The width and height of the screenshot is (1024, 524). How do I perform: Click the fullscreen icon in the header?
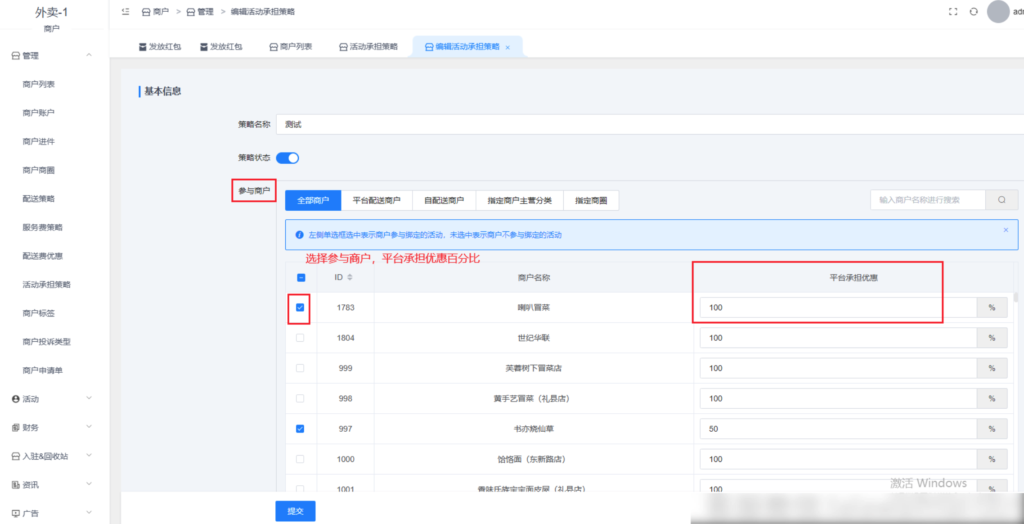click(952, 11)
